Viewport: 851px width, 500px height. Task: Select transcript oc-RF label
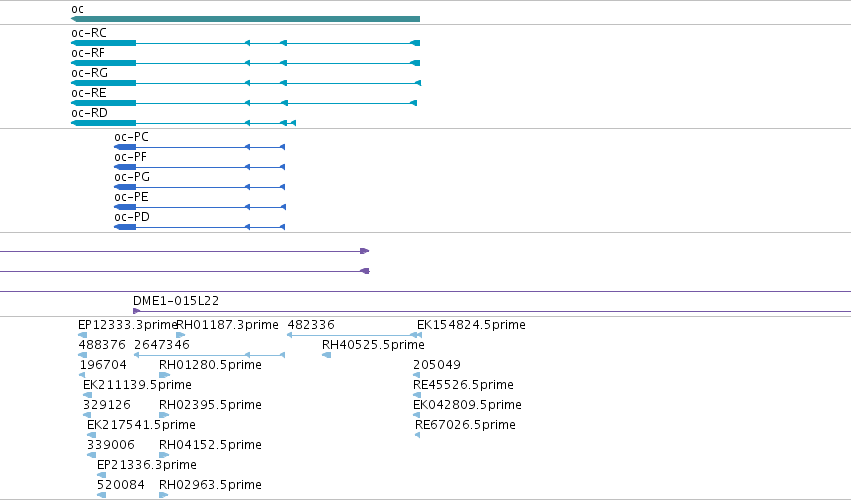point(88,53)
